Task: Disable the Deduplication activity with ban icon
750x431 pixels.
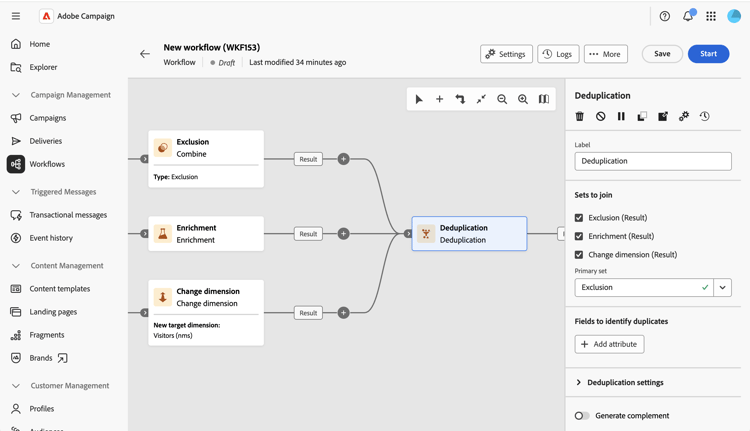Action: (x=601, y=116)
